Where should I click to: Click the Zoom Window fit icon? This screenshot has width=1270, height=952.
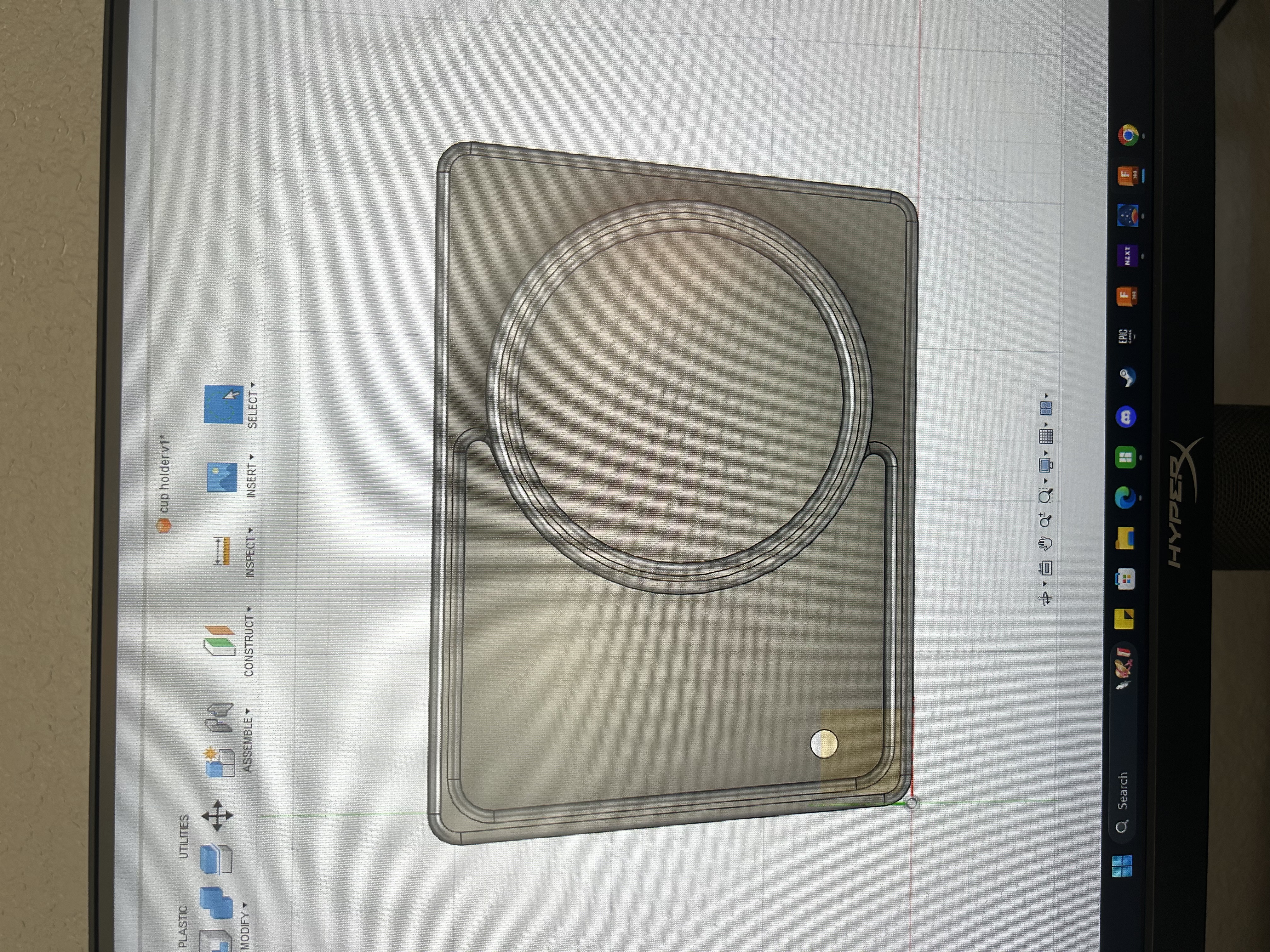coord(1045,496)
